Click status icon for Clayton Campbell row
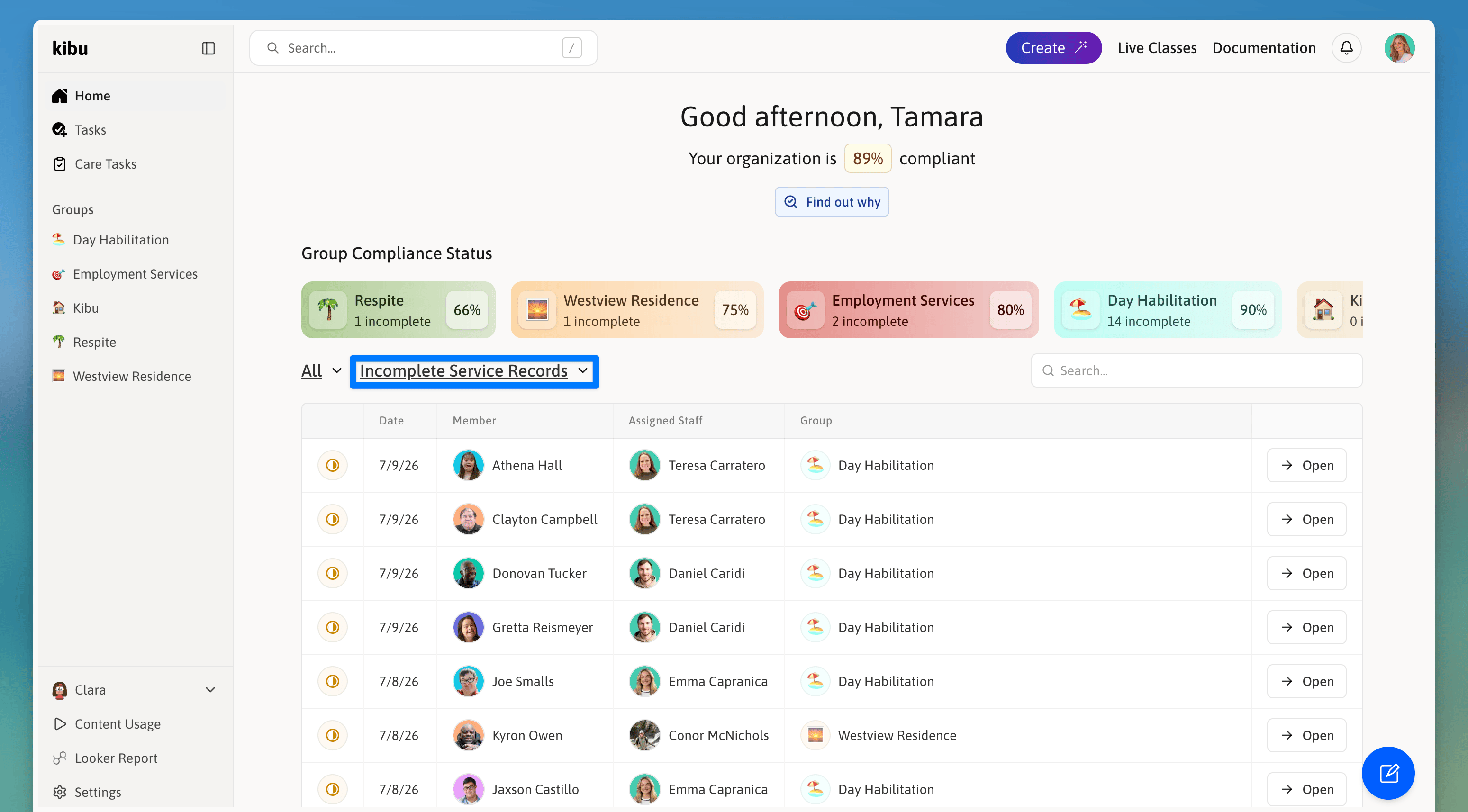This screenshot has height=812, width=1468. pos(333,519)
